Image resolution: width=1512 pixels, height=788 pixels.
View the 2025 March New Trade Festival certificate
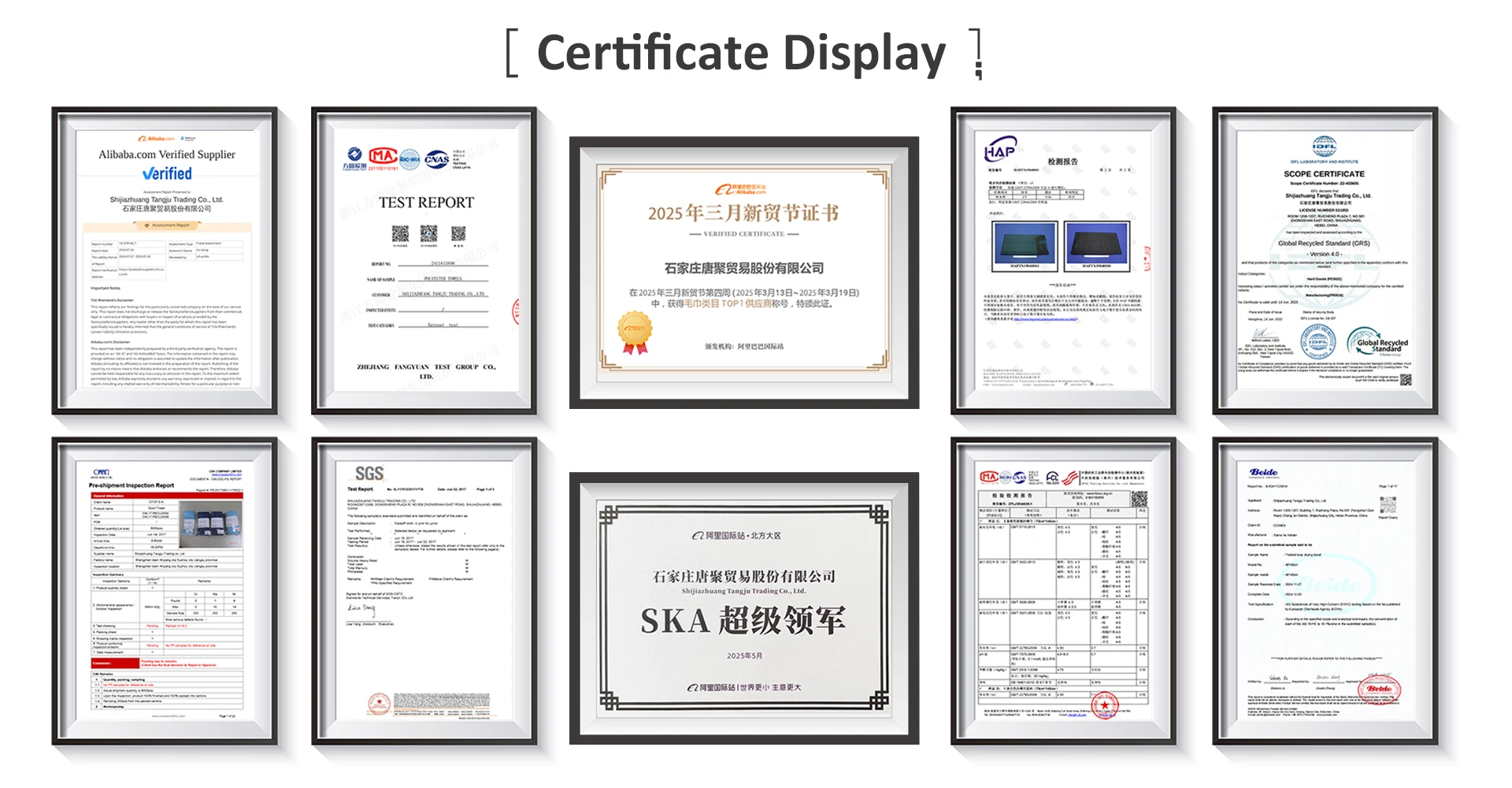pyautogui.click(x=744, y=273)
